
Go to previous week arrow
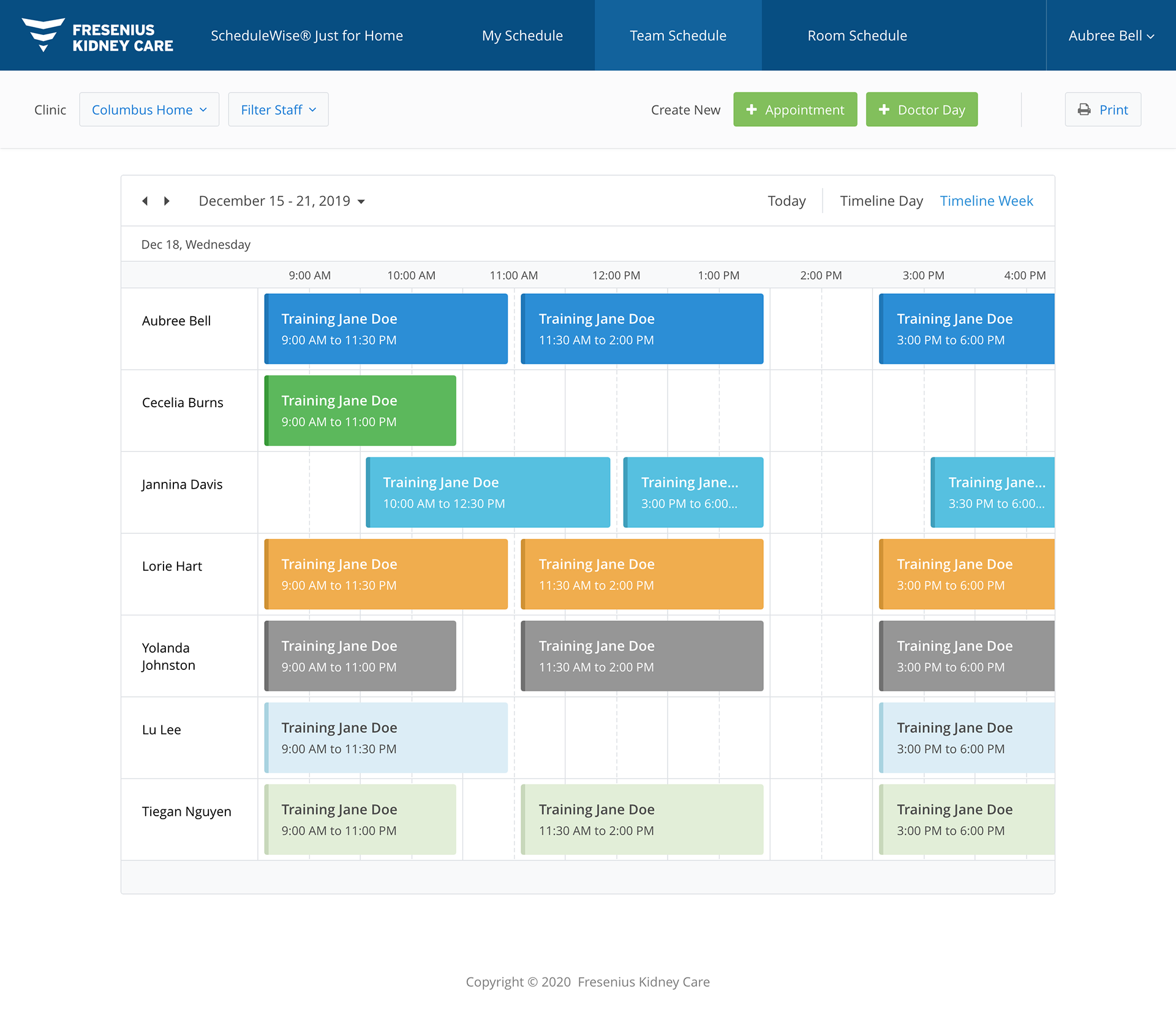tap(145, 201)
